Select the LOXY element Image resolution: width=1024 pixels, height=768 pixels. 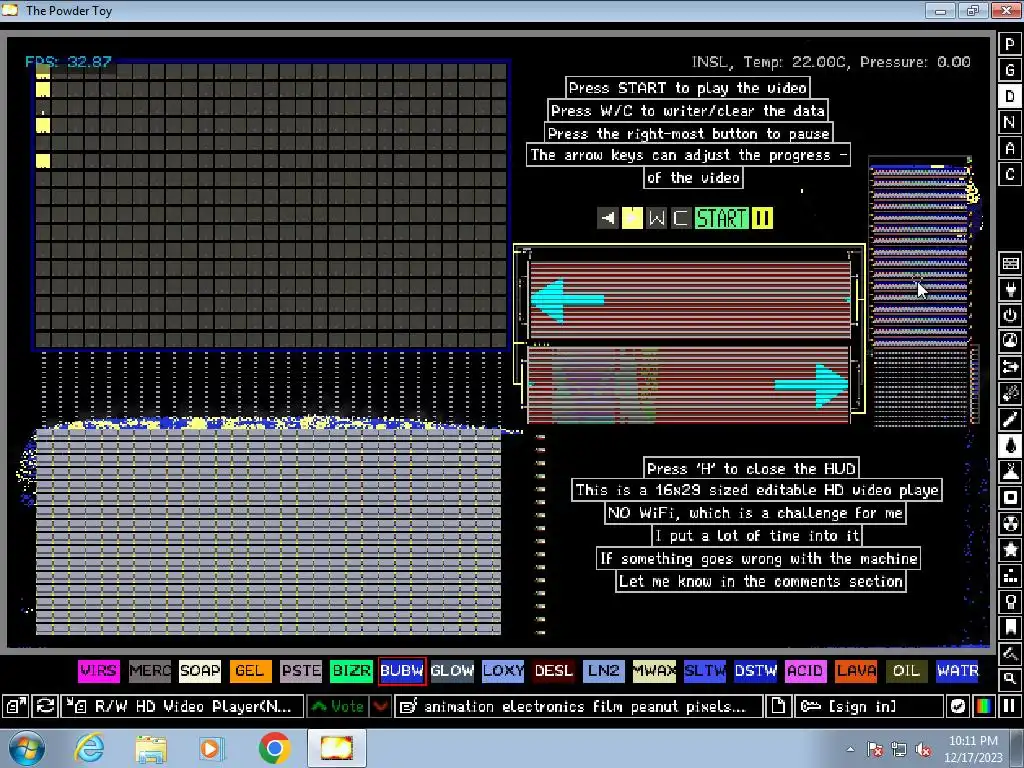(503, 671)
